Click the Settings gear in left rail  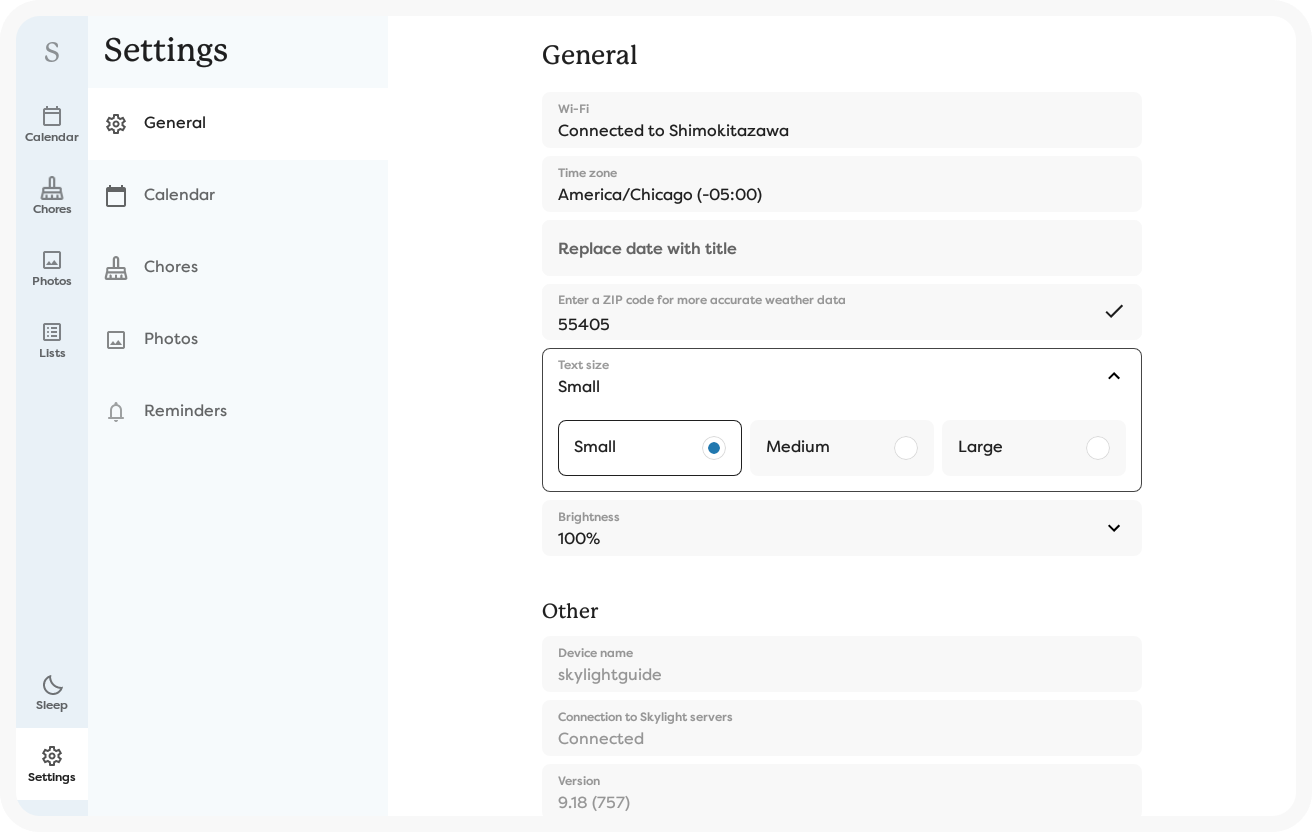(52, 764)
